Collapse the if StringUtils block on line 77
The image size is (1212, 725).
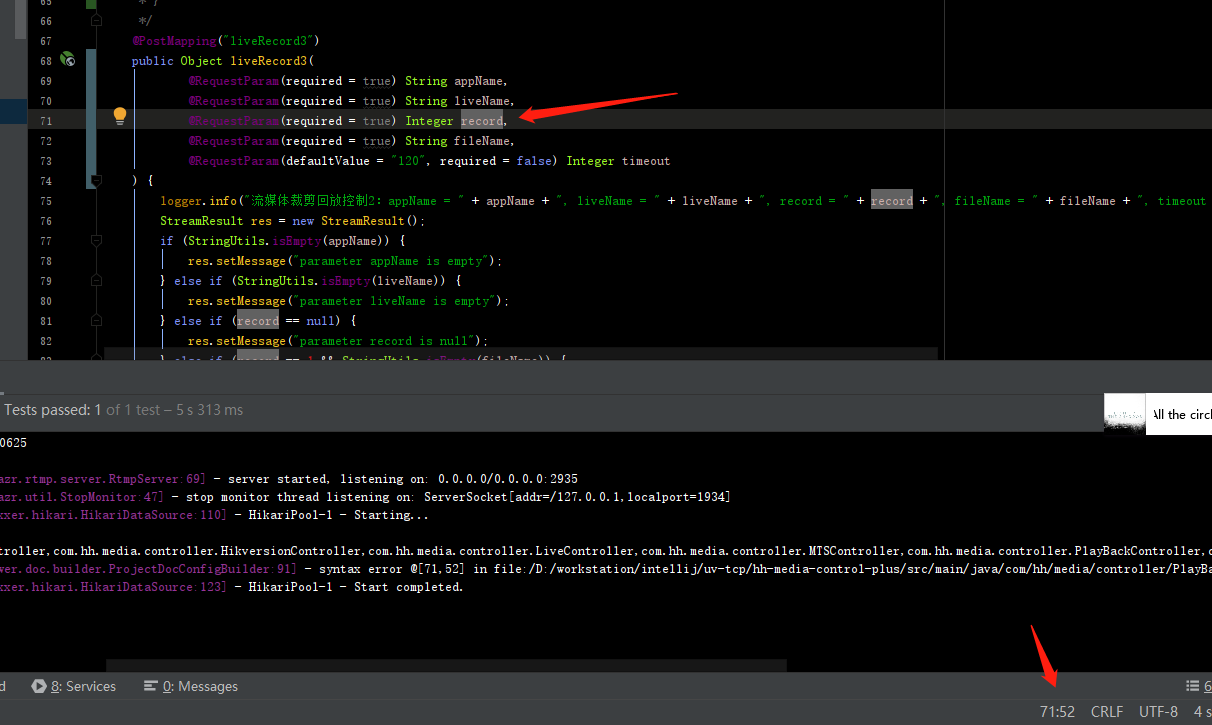click(95, 241)
